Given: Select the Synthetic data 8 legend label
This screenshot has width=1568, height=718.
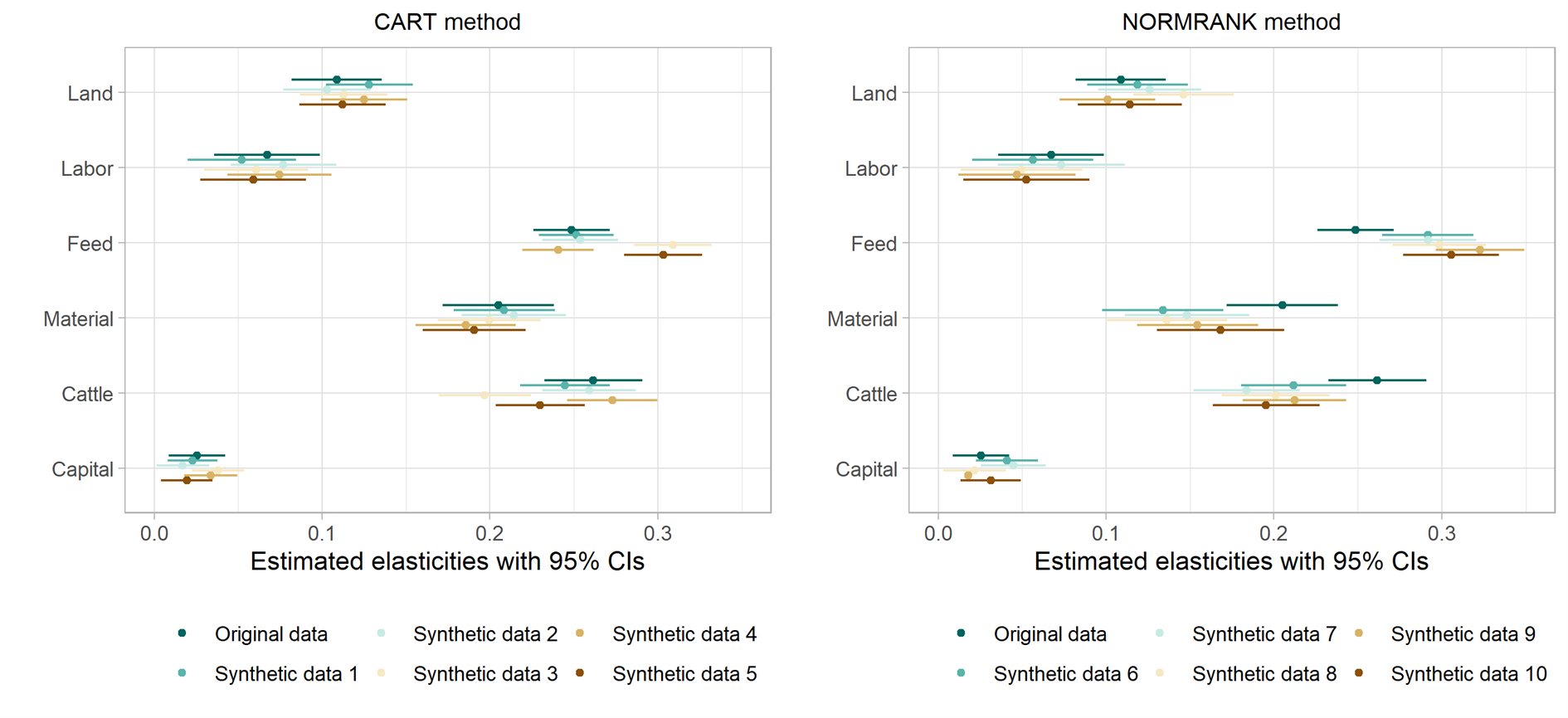Looking at the screenshot, I should [1264, 674].
